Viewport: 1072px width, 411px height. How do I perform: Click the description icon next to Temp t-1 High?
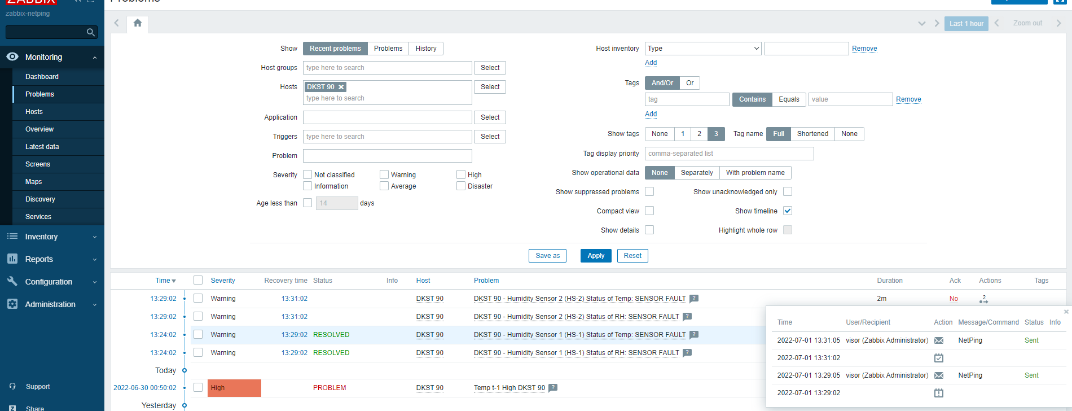(553, 387)
